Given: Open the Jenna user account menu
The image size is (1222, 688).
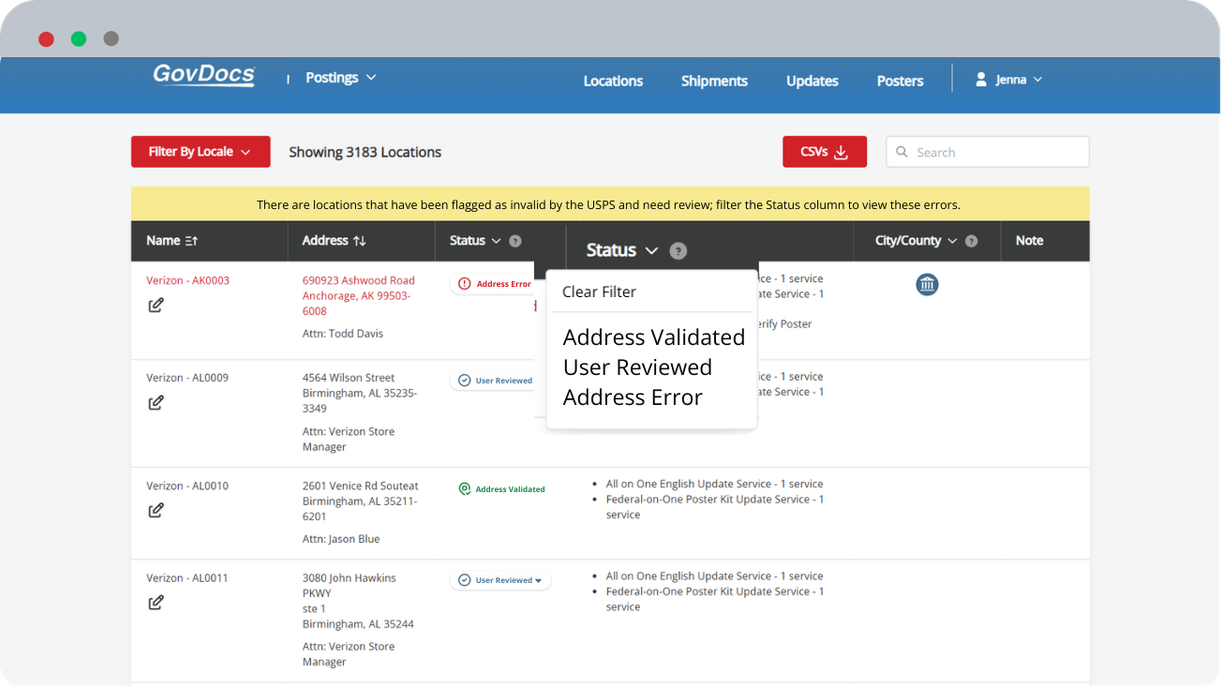Looking at the screenshot, I should [1009, 79].
